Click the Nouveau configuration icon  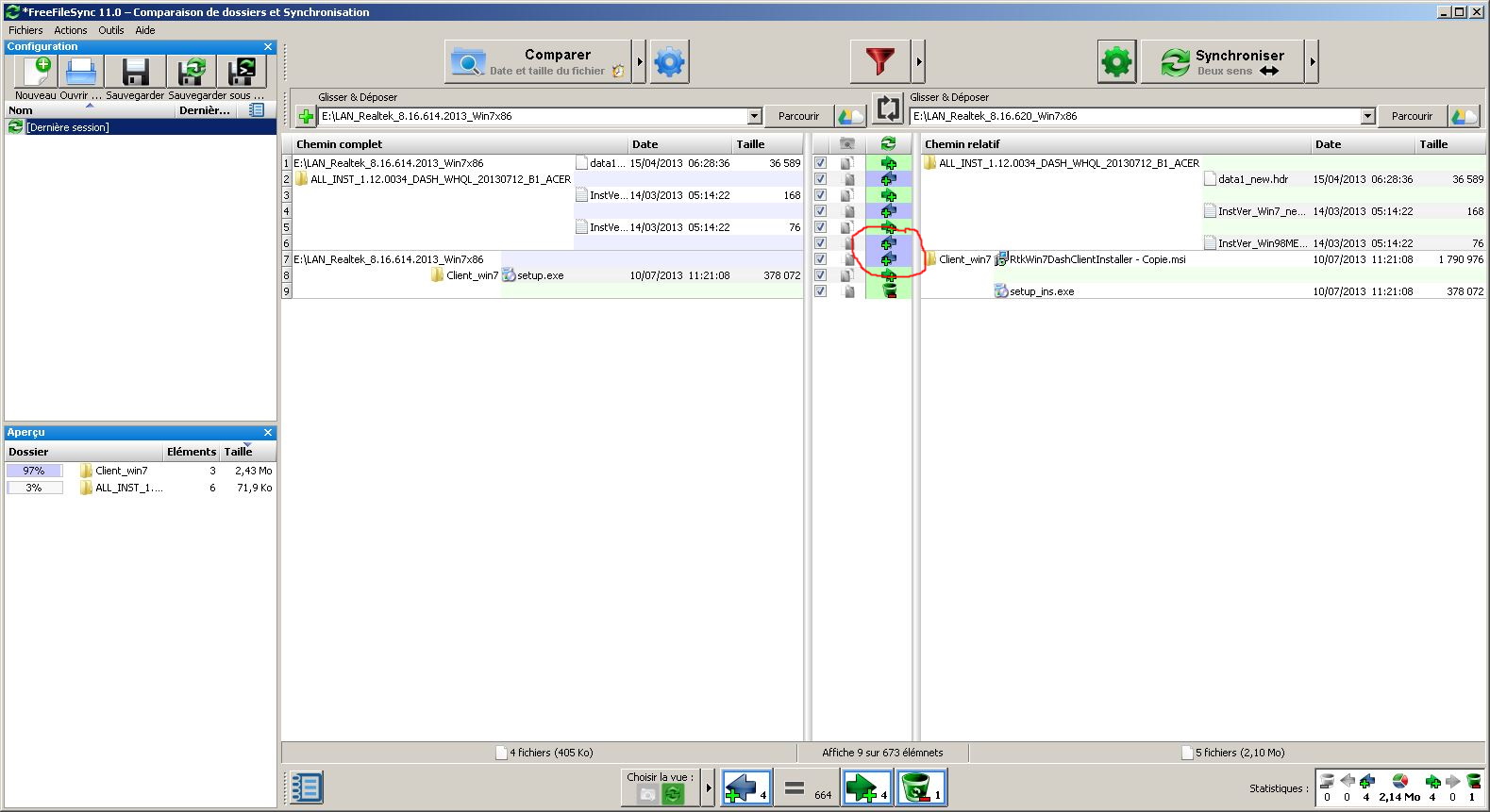coord(39,72)
